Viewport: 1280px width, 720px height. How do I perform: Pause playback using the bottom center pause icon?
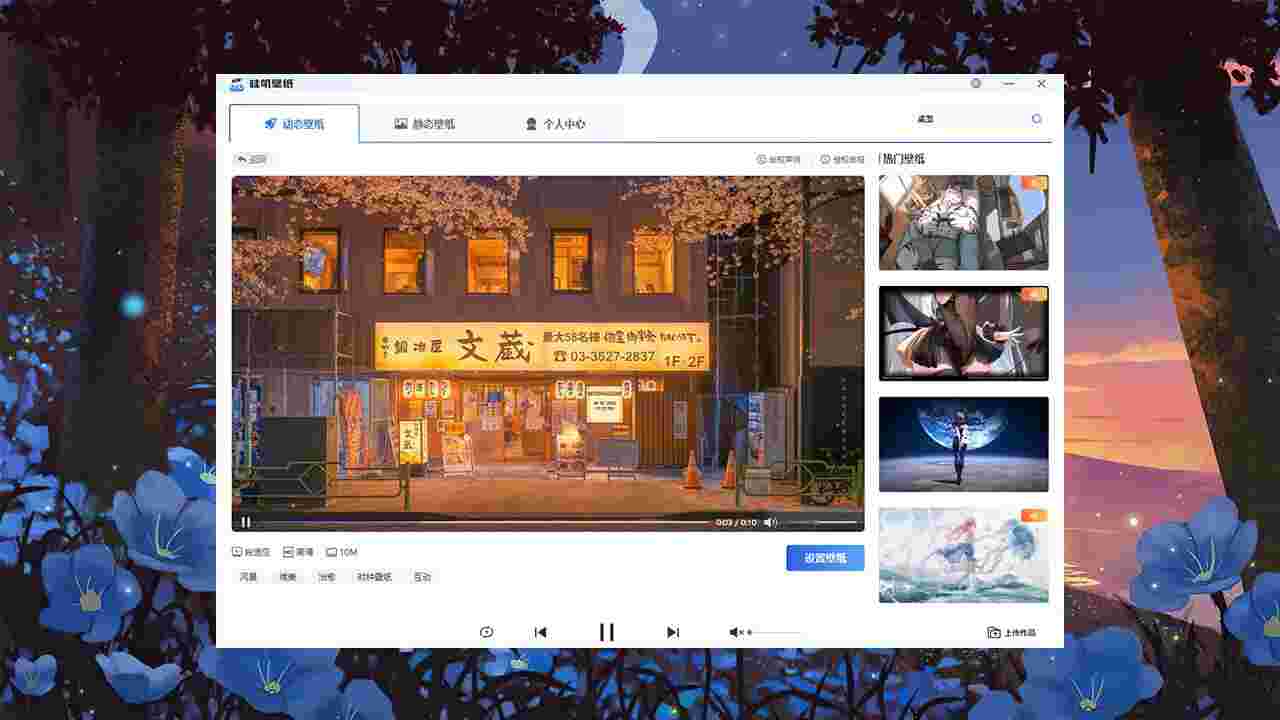point(607,631)
